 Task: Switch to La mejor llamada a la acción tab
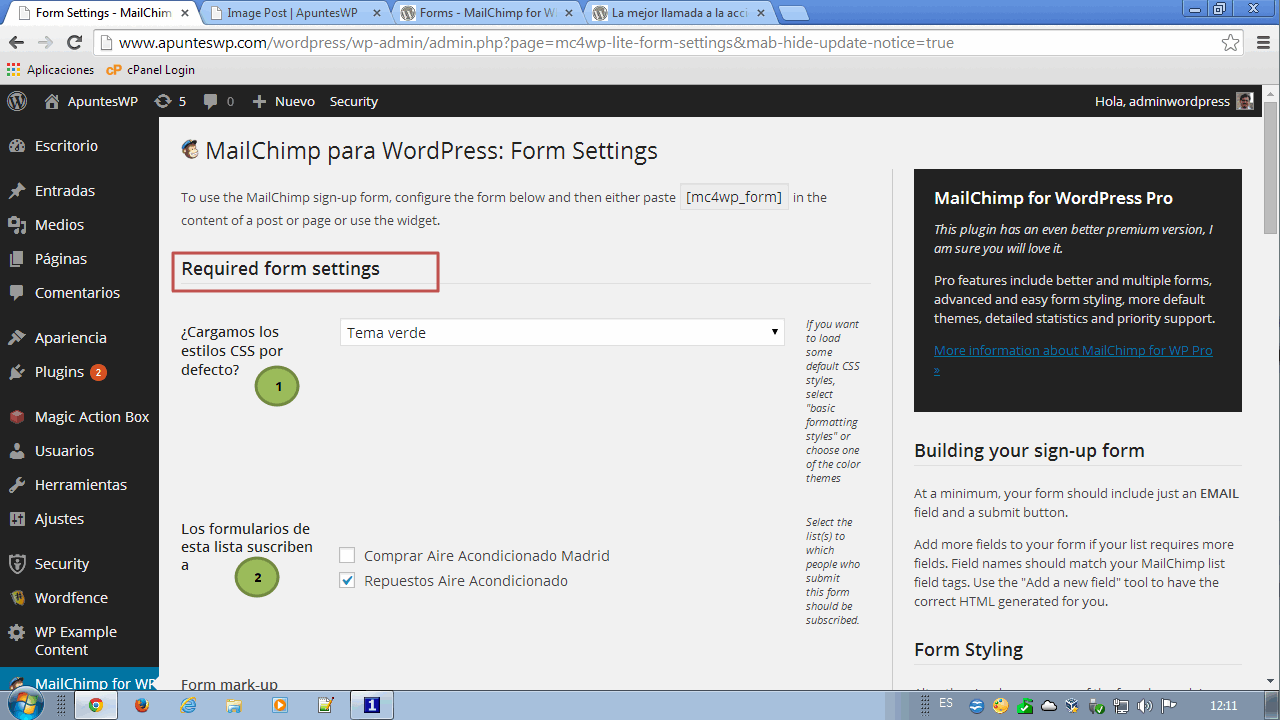pos(680,13)
